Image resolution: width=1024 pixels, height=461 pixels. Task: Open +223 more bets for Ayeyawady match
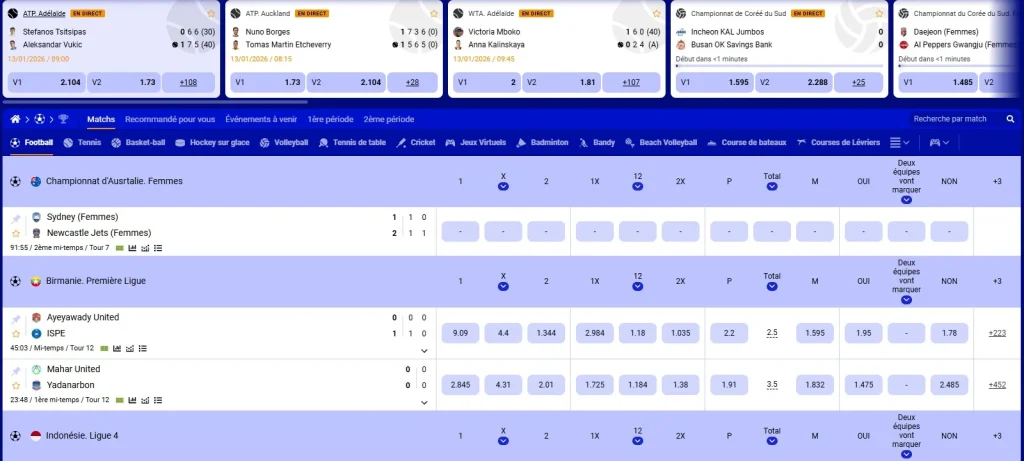tap(997, 333)
